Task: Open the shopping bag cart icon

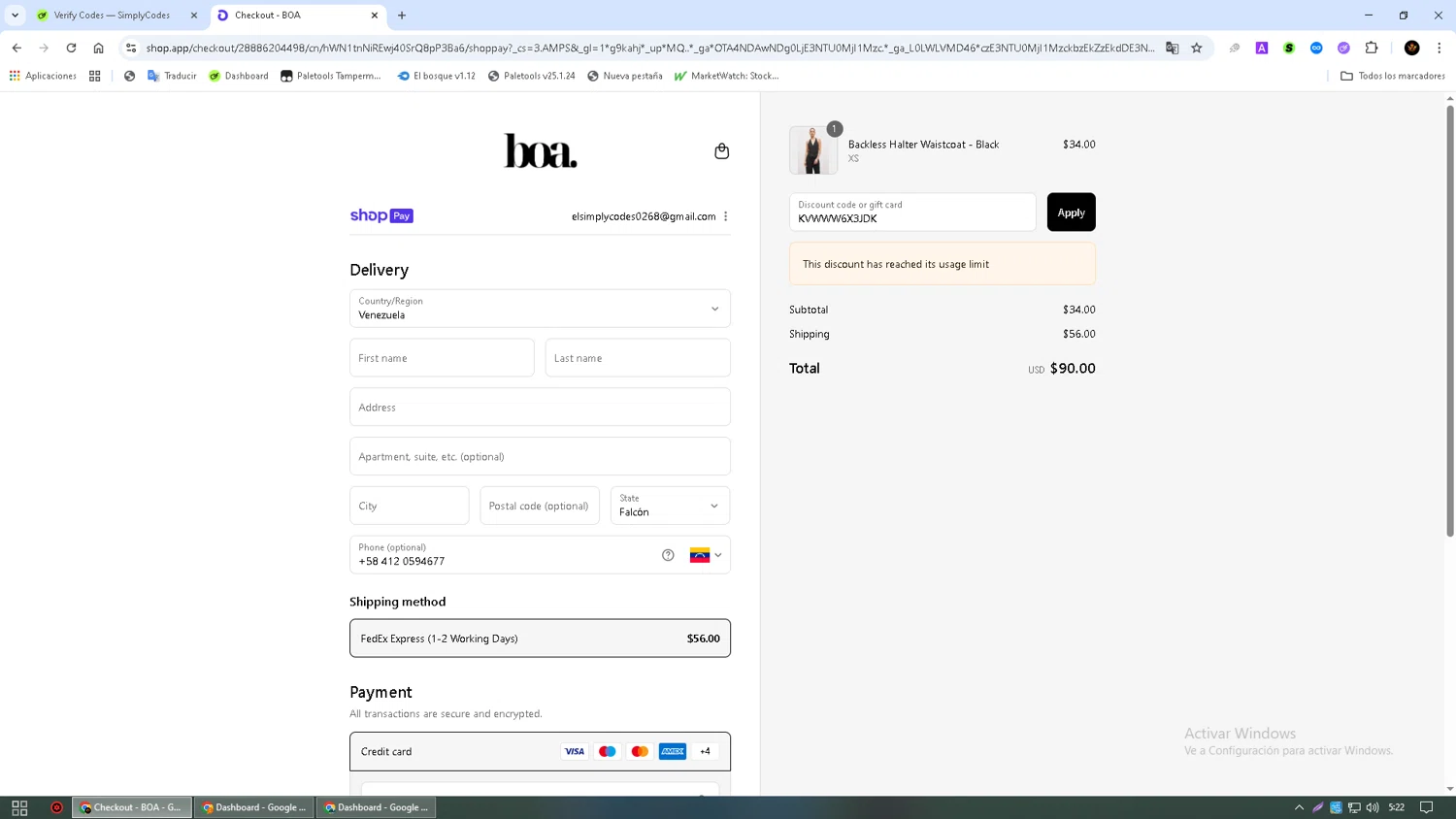Action: point(721,151)
